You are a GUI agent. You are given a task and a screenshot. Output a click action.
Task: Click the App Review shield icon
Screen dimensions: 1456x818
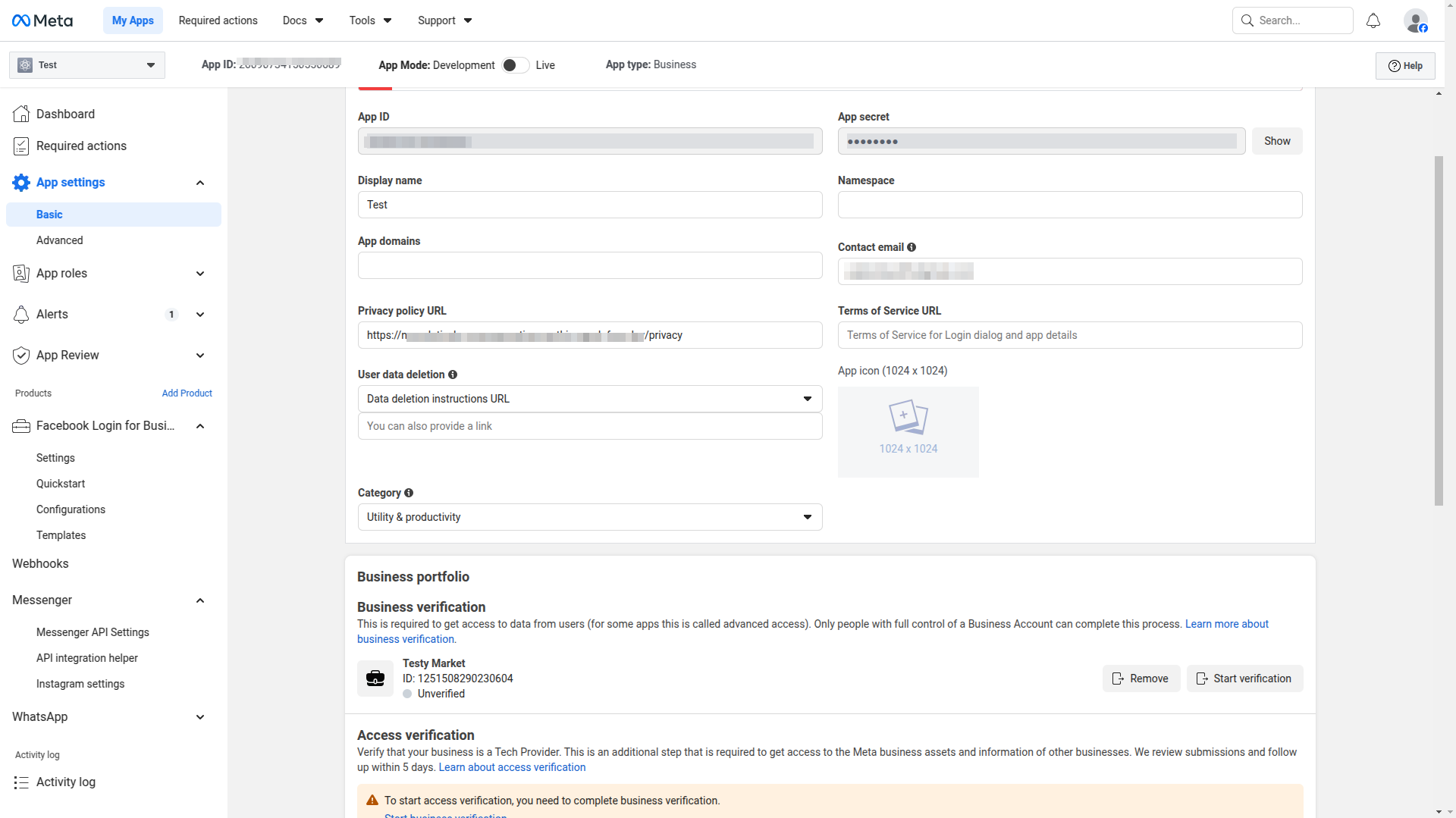pos(21,356)
